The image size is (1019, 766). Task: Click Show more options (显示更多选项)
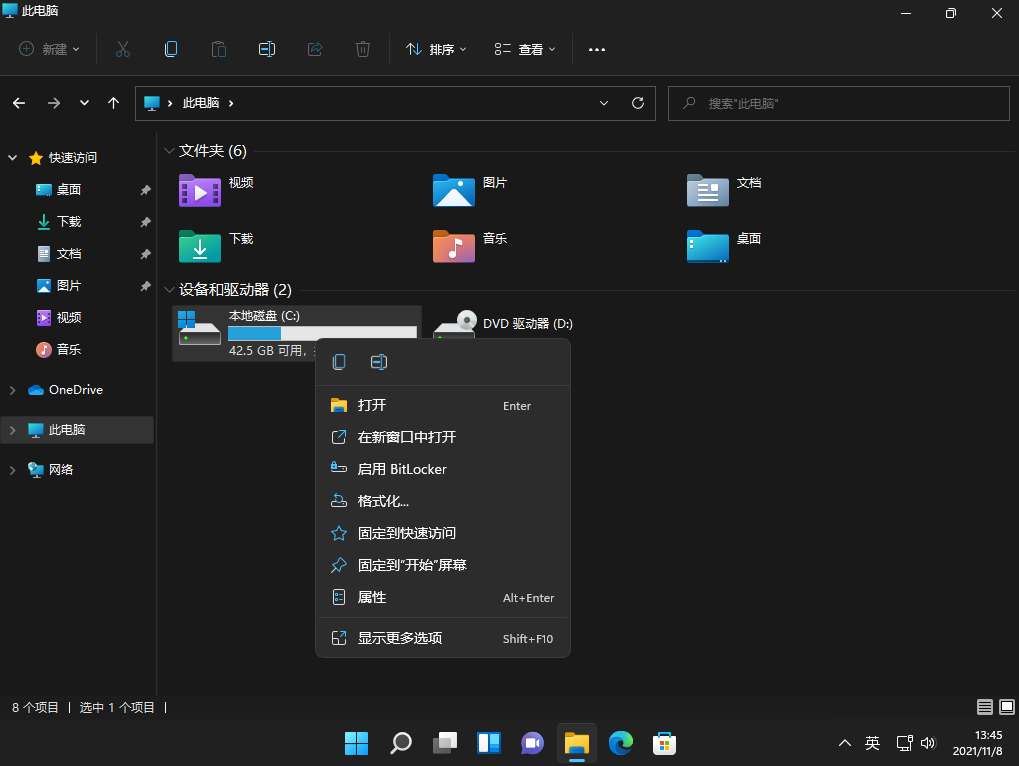[400, 638]
